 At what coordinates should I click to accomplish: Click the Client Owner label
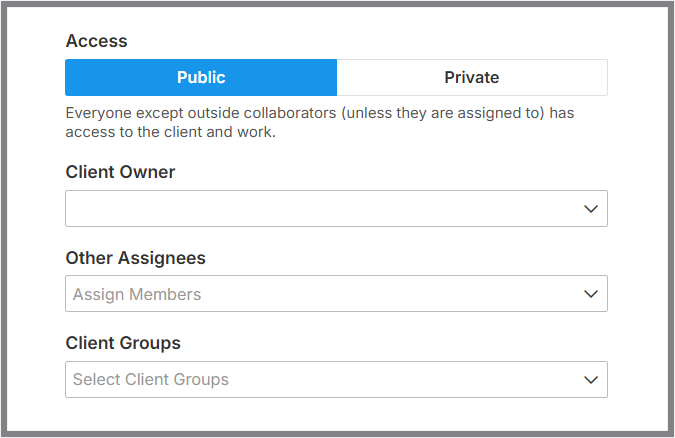(x=120, y=172)
